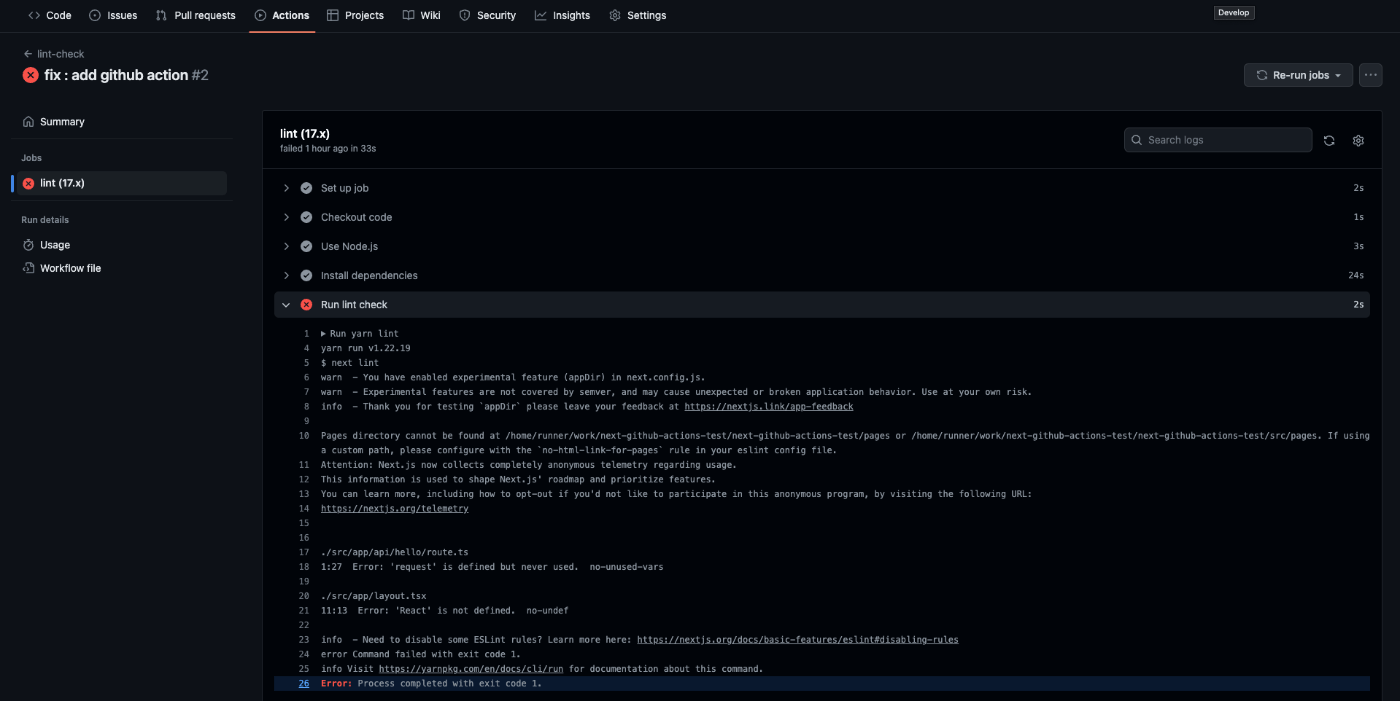Click the Summary home icon
The image size is (1400, 701).
[x=28, y=121]
